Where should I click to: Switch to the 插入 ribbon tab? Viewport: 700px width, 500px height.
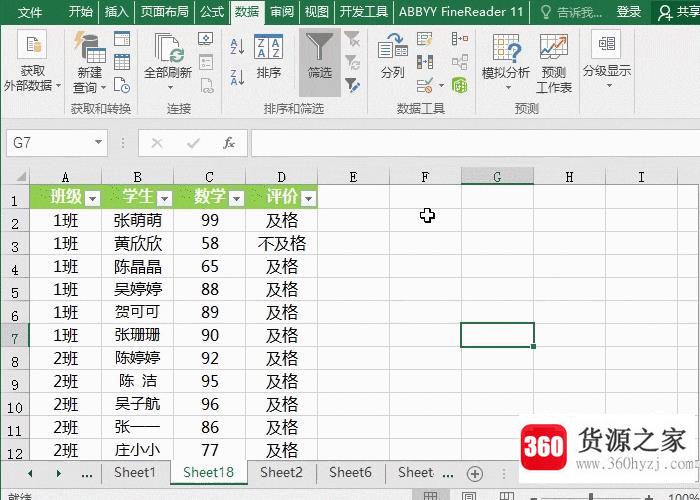[116, 12]
